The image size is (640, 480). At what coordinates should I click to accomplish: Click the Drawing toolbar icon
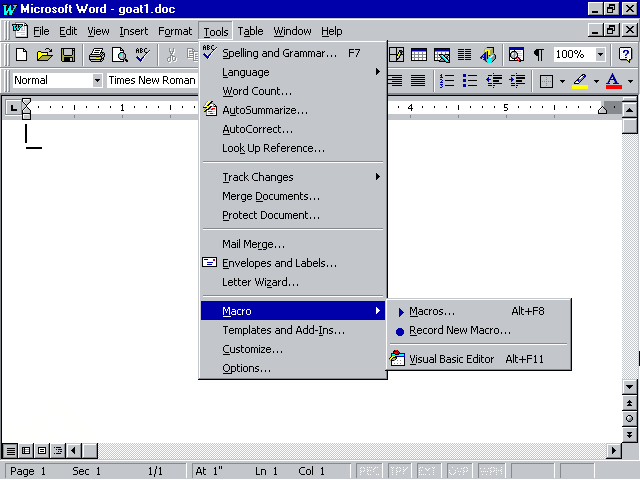point(488,54)
